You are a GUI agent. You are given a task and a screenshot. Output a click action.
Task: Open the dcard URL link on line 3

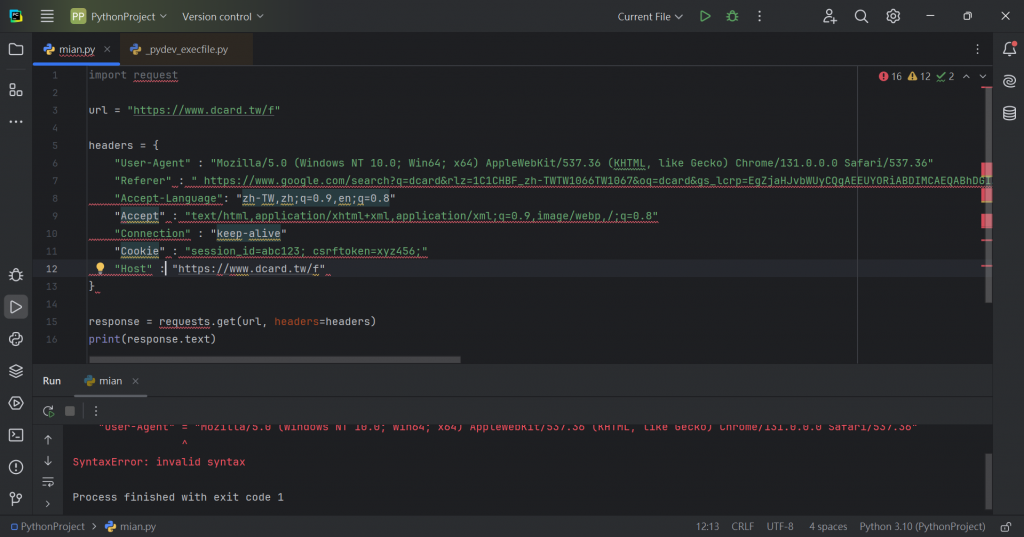pos(204,110)
